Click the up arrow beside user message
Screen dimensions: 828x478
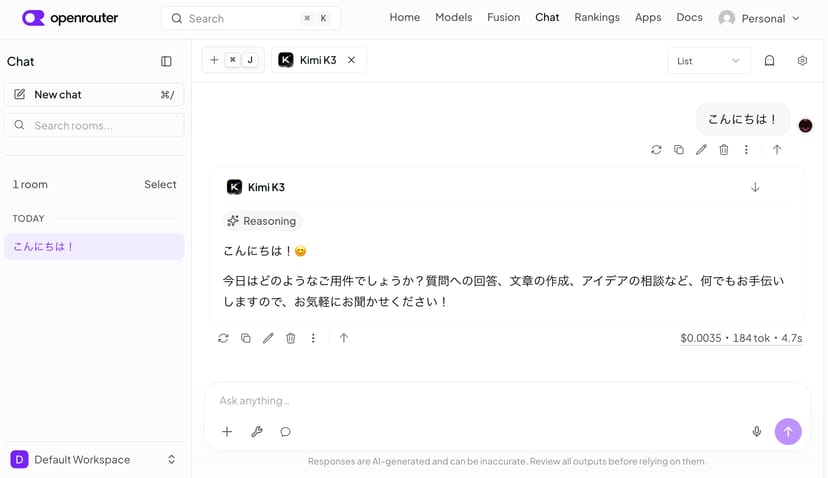[x=777, y=149]
